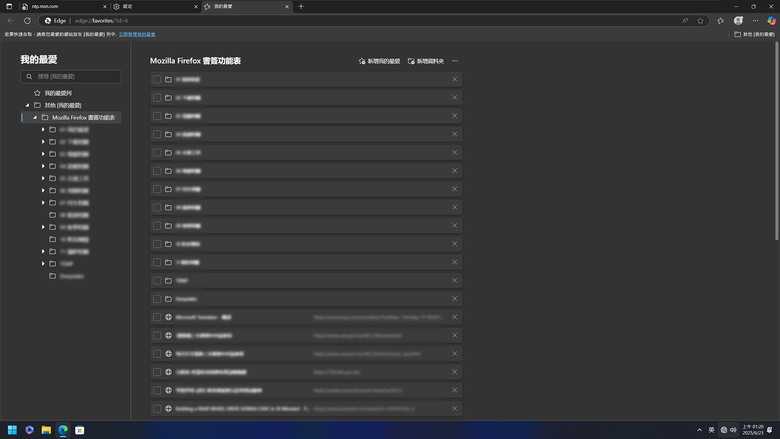Open the Favorites toolbar button
This screenshot has height=439, width=780.
pos(720,21)
